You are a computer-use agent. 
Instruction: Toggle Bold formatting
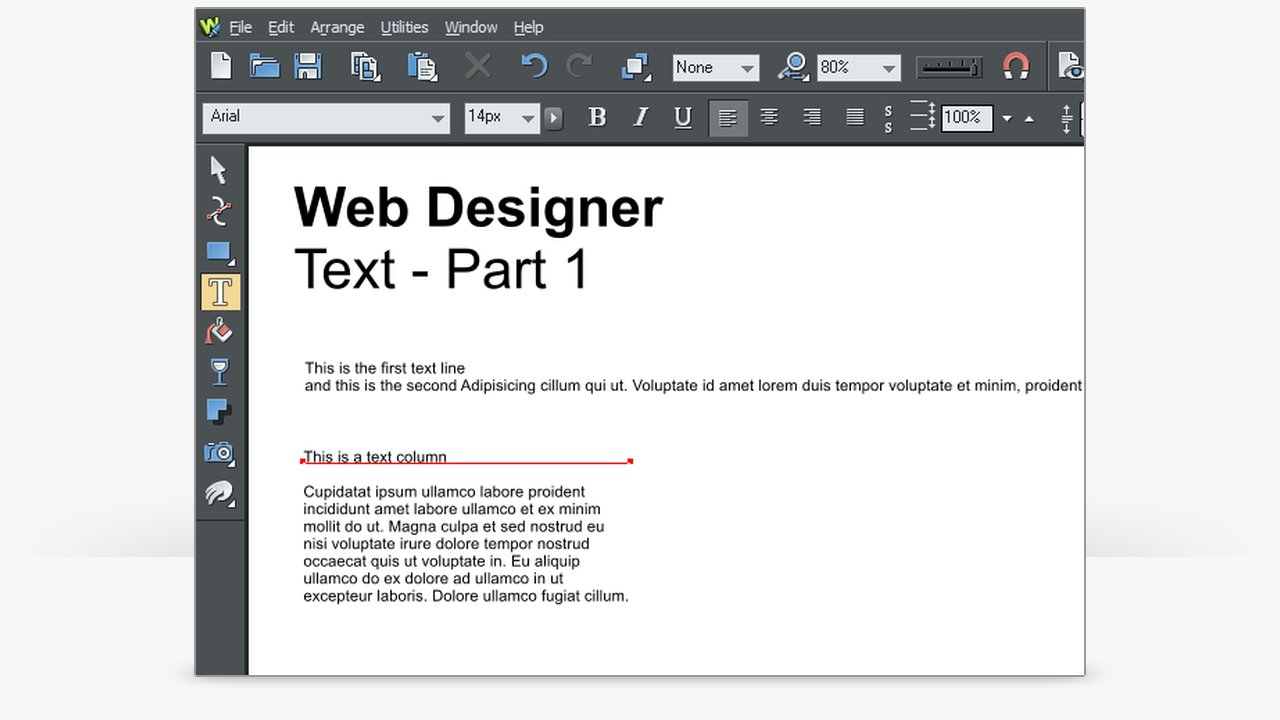click(597, 117)
